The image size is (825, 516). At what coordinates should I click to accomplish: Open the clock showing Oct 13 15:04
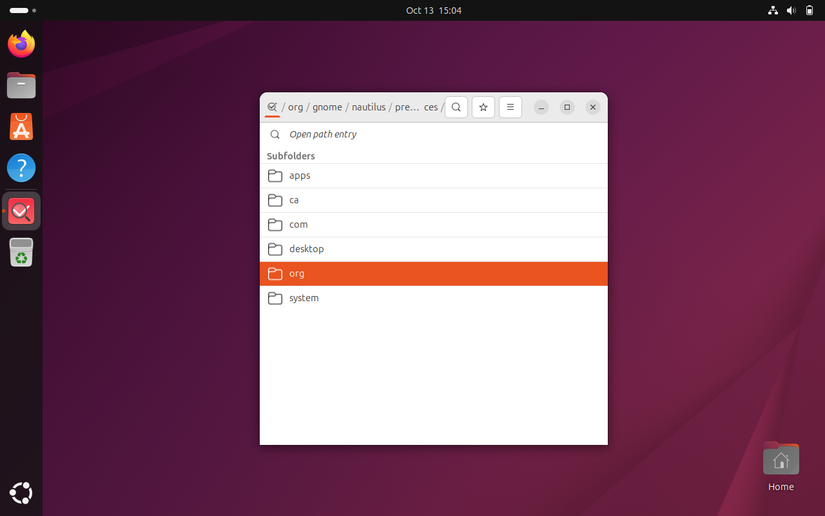click(x=434, y=11)
